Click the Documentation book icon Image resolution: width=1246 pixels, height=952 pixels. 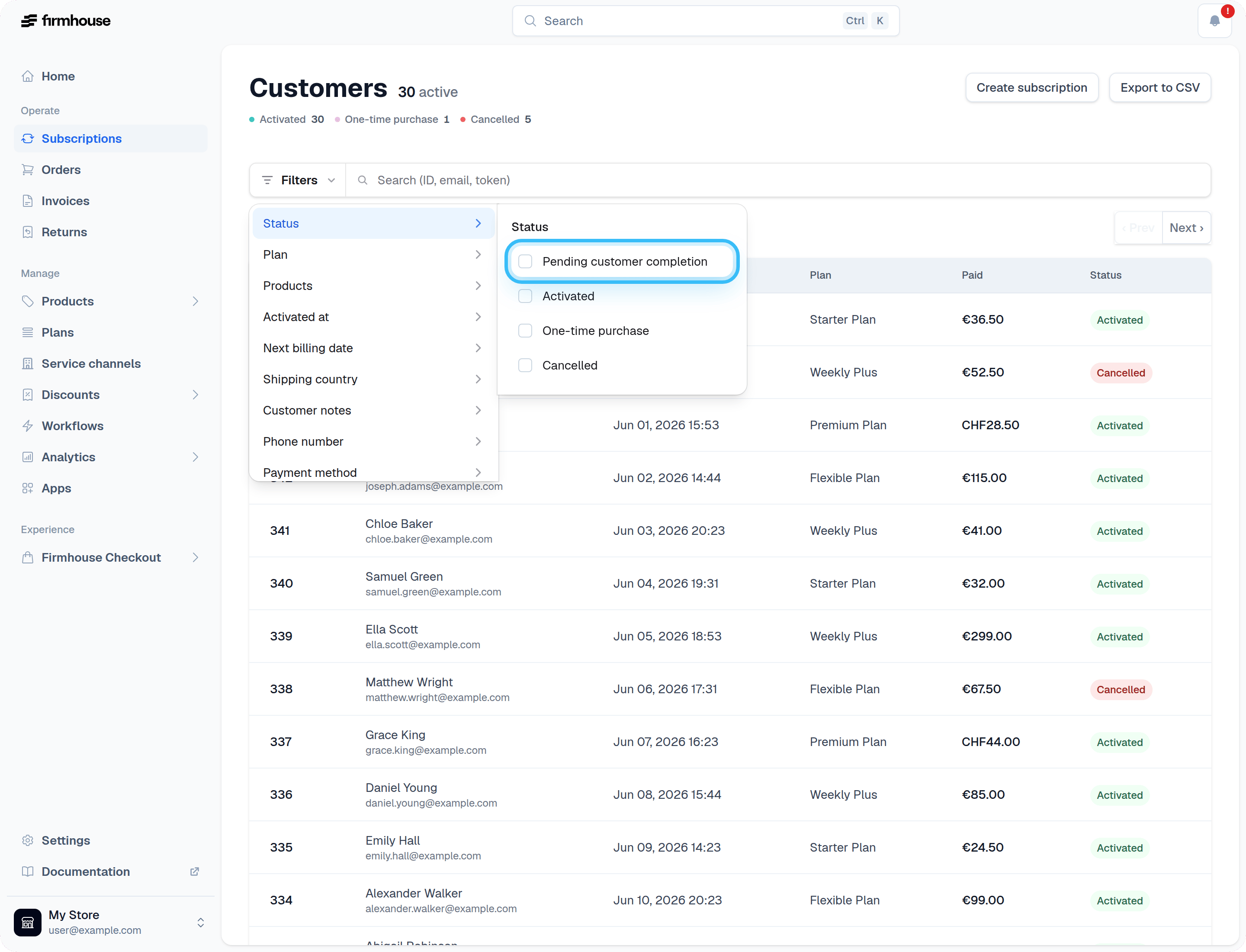click(x=27, y=871)
